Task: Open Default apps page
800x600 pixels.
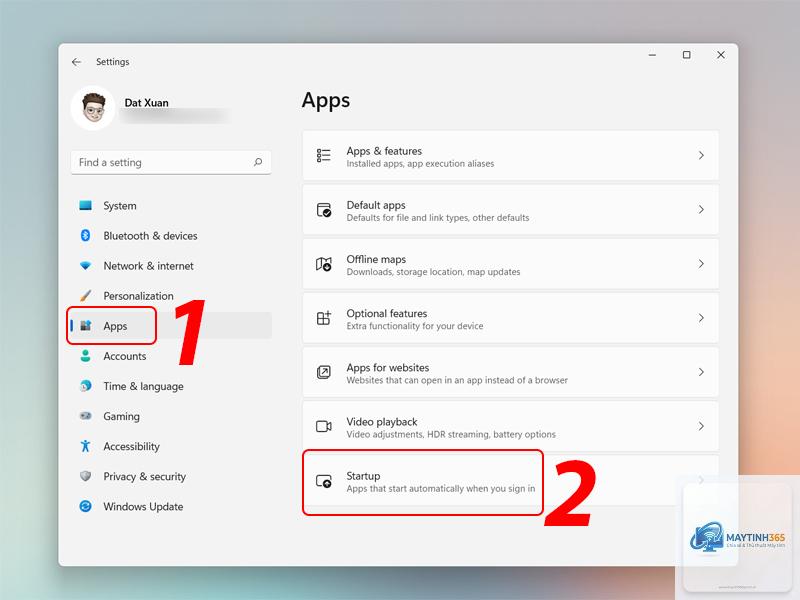Action: [x=511, y=210]
